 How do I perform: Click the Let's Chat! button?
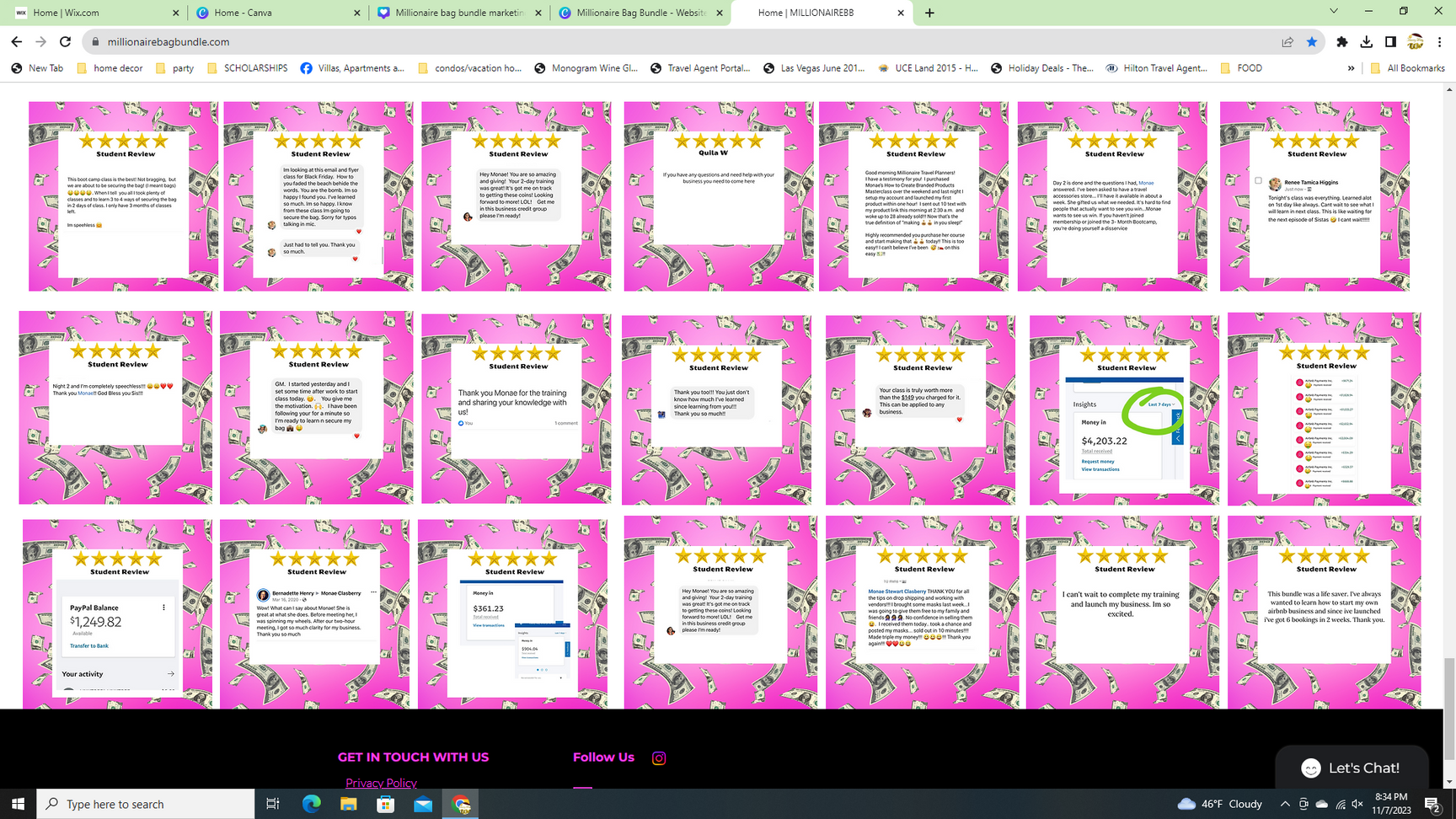[1352, 768]
